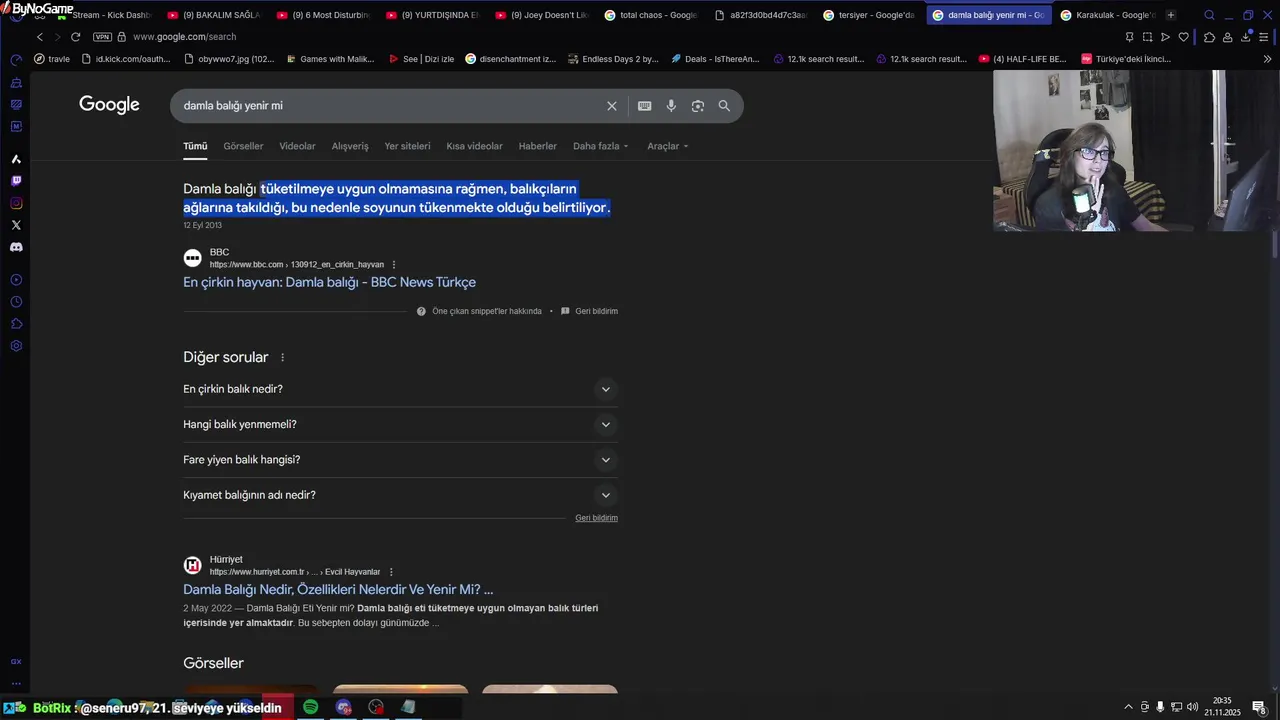The width and height of the screenshot is (1280, 720).
Task: Open new tab with plus button
Action: (x=1171, y=15)
